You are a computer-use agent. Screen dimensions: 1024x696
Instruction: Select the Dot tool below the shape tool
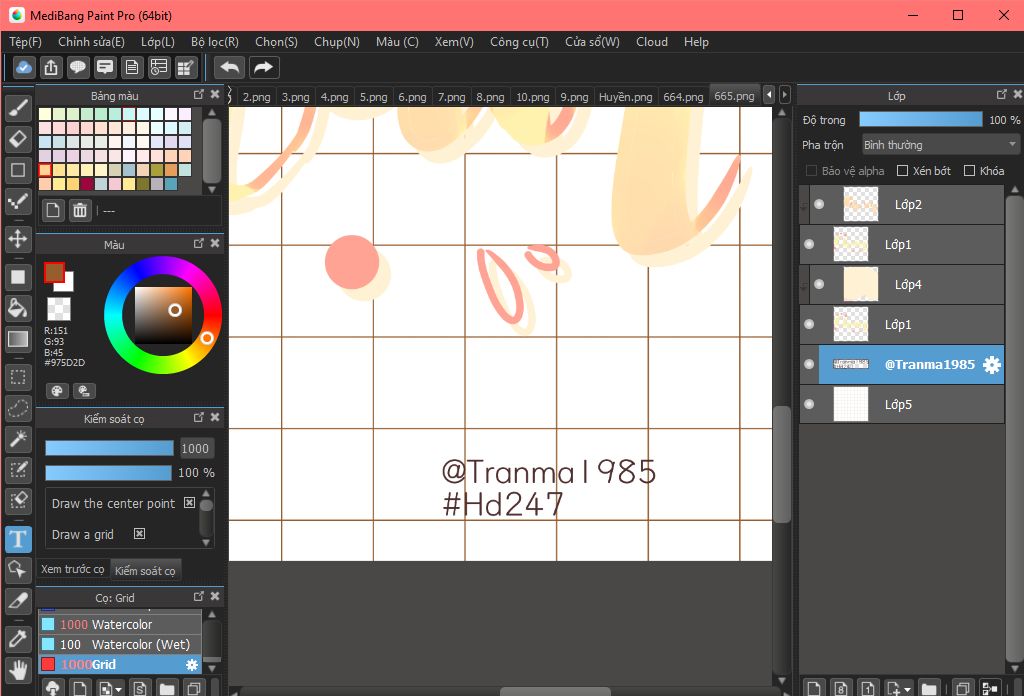click(x=18, y=202)
